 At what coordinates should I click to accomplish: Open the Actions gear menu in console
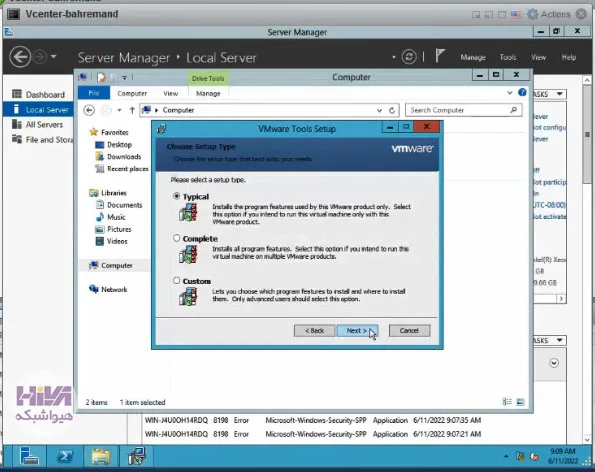tap(549, 14)
